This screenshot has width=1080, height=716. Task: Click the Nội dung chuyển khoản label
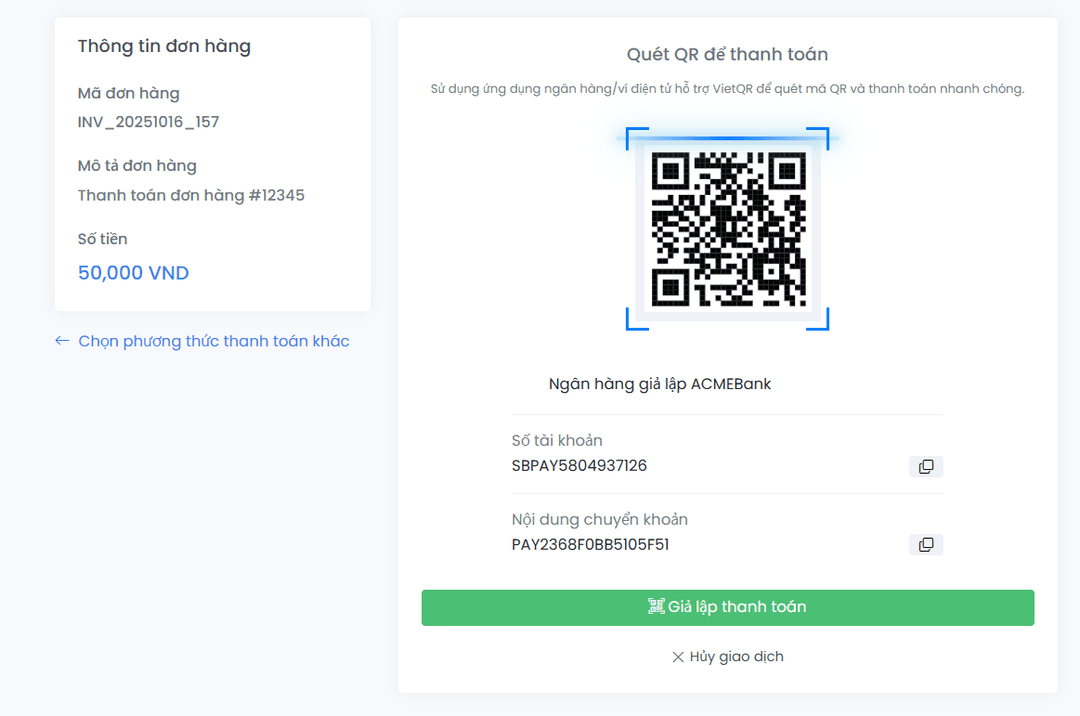[599, 519]
